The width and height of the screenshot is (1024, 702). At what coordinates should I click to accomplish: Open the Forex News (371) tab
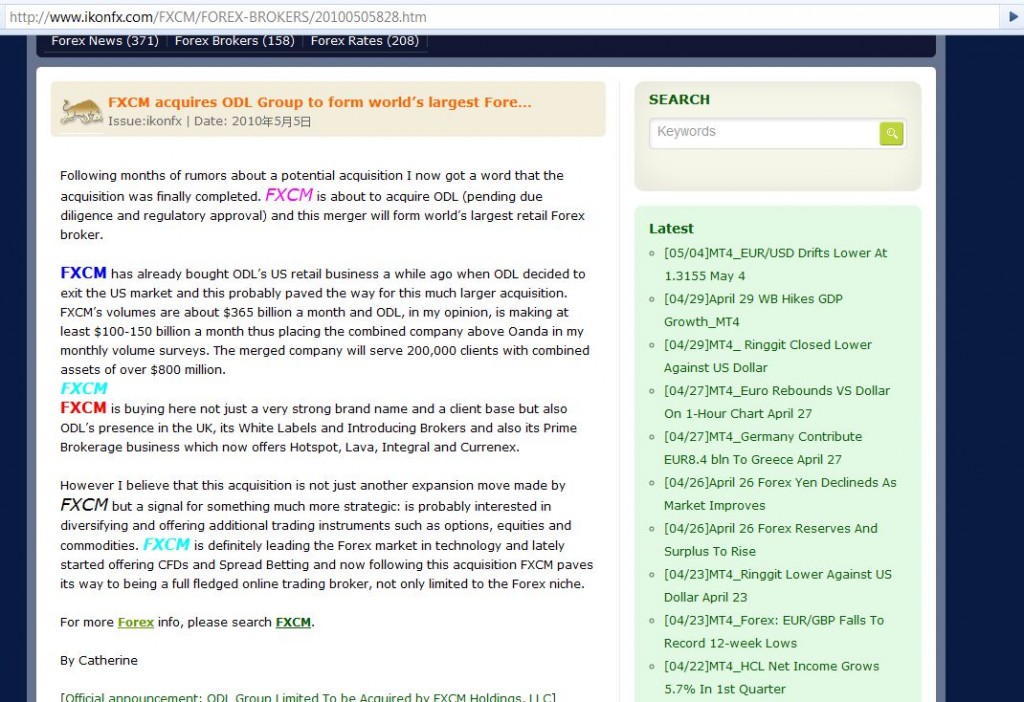click(105, 41)
